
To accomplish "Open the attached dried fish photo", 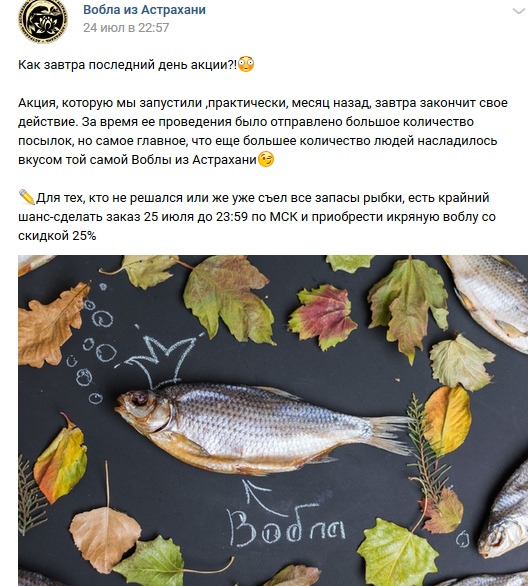I will 273,420.
